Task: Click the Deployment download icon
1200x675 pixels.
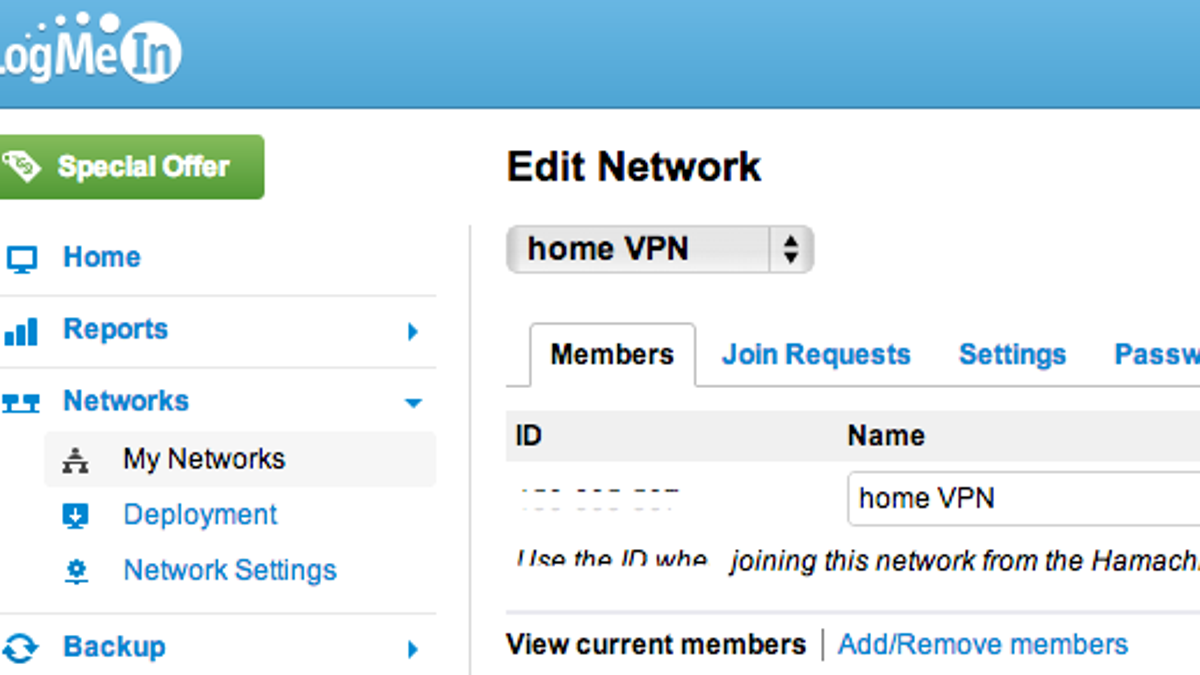Action: (x=75, y=516)
